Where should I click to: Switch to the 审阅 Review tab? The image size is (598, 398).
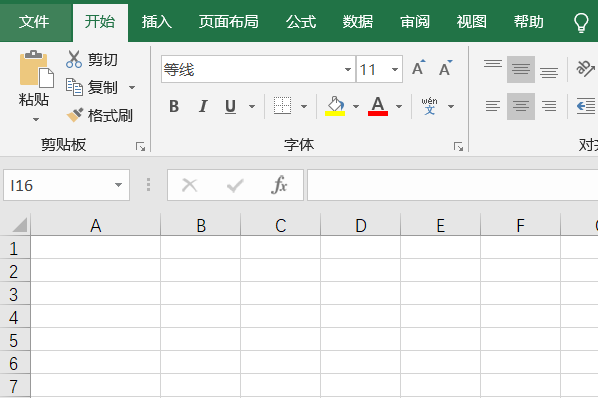coord(415,21)
